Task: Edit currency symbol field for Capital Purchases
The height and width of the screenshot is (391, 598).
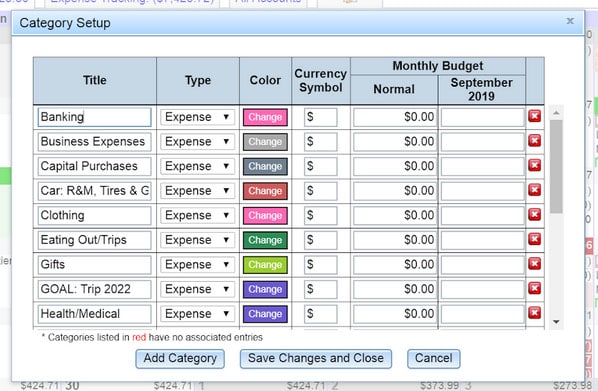Action: [321, 166]
